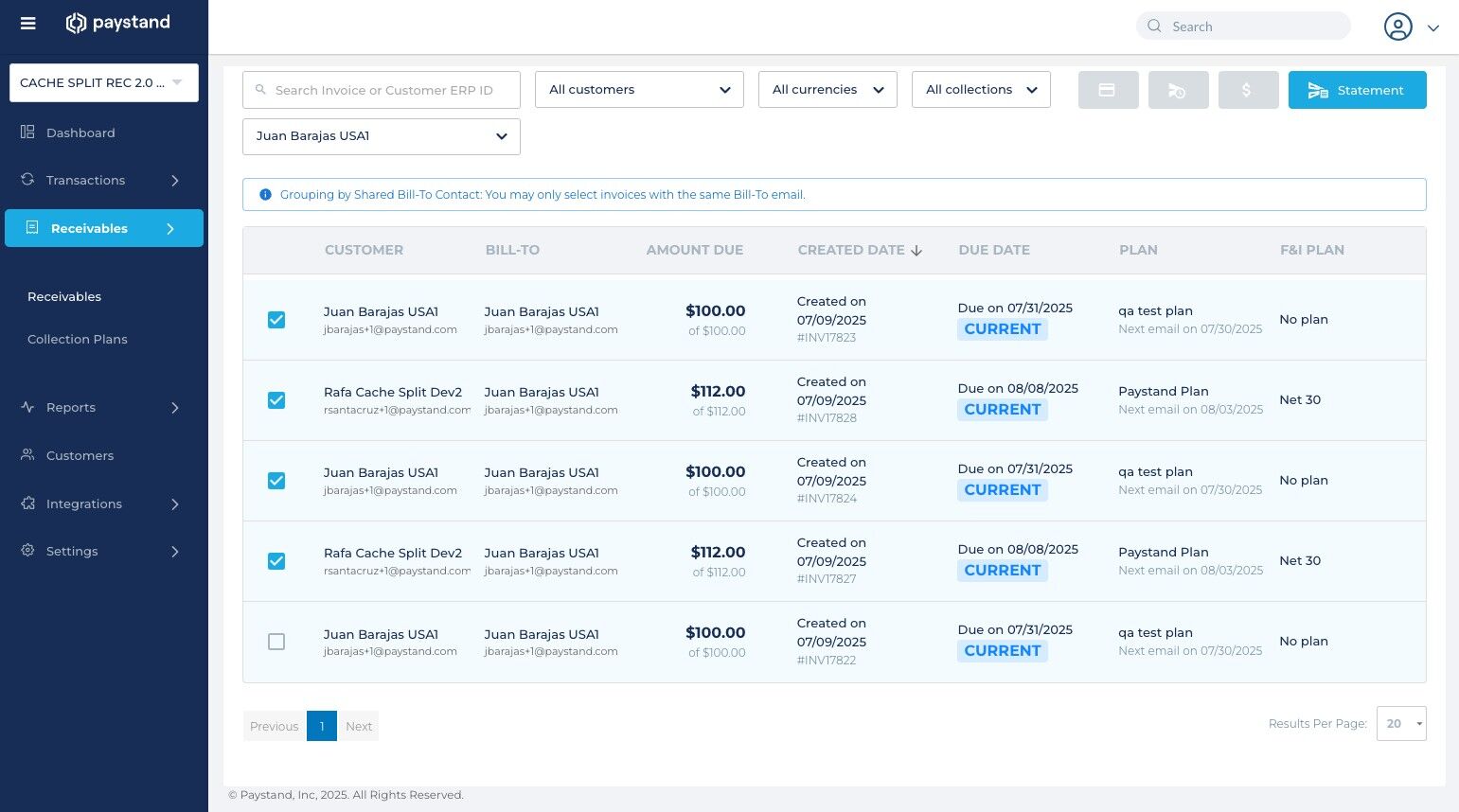The width and height of the screenshot is (1459, 812).
Task: Open the Results Per Page selector
Action: [x=1401, y=723]
